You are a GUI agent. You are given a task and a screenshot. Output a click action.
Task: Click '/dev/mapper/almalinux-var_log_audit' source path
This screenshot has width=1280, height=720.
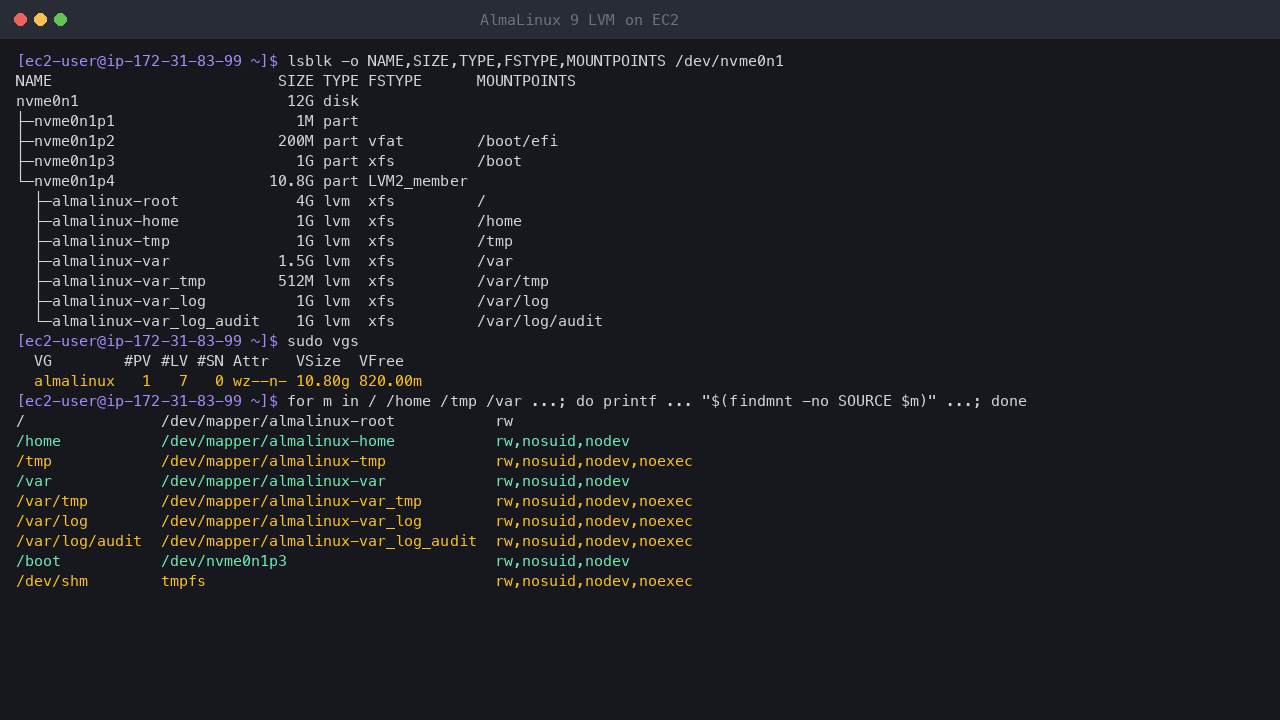point(319,541)
